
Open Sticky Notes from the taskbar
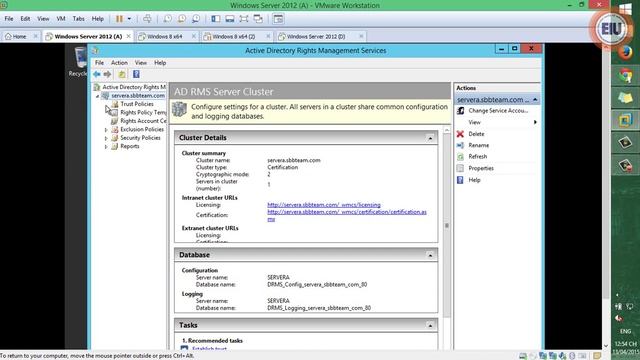click(x=625, y=98)
